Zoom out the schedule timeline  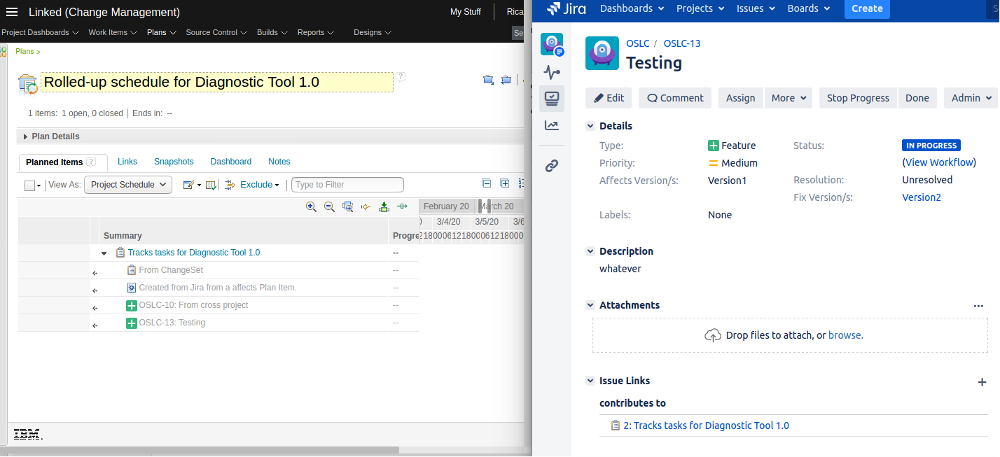[x=329, y=207]
